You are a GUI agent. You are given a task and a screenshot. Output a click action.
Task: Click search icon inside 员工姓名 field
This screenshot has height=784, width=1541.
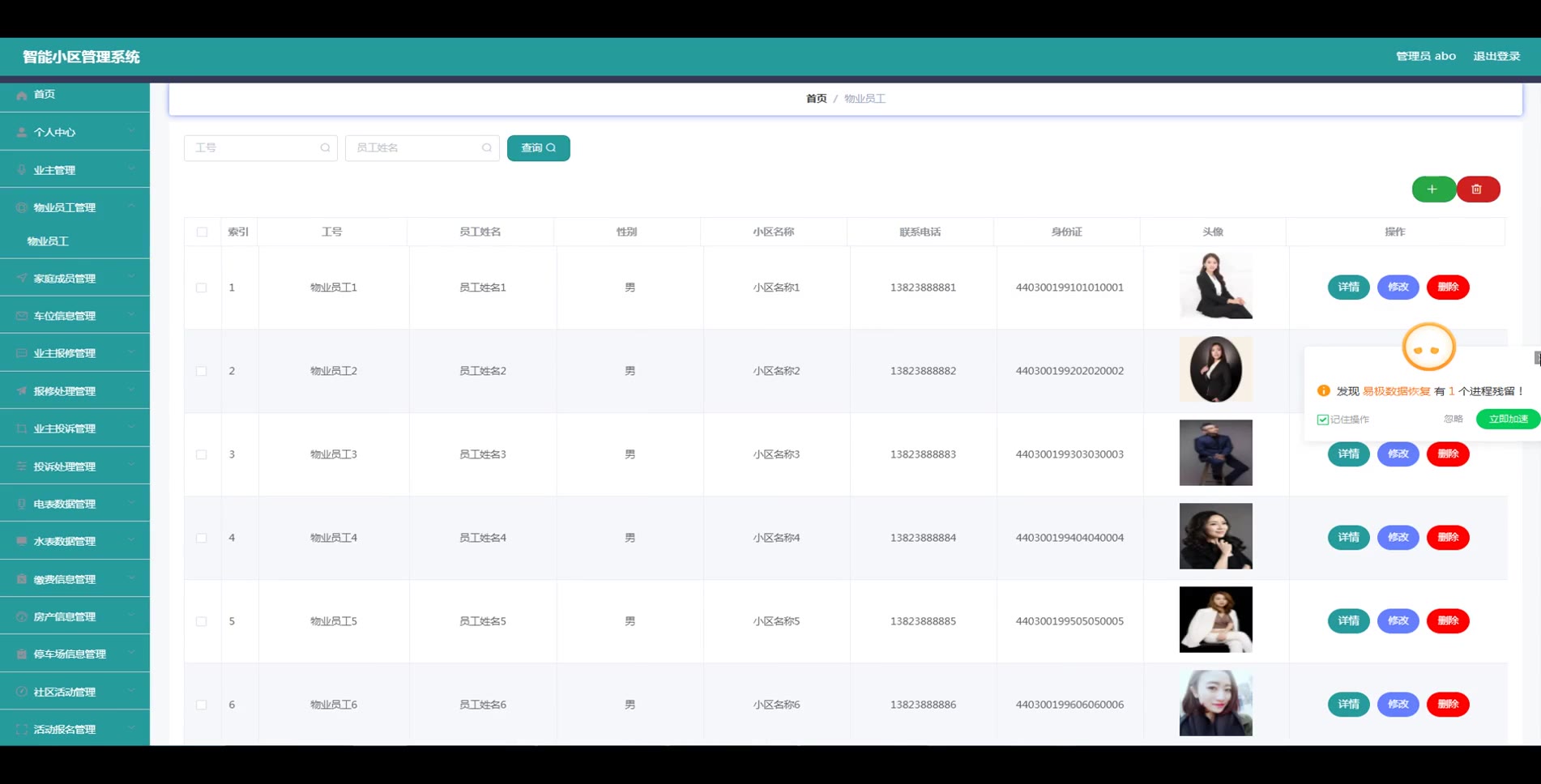pyautogui.click(x=487, y=147)
